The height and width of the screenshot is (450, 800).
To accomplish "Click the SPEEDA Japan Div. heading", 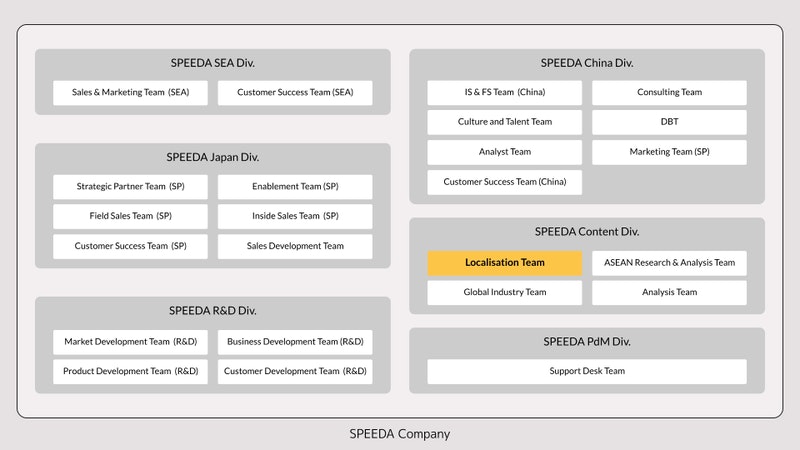I will (x=213, y=157).
